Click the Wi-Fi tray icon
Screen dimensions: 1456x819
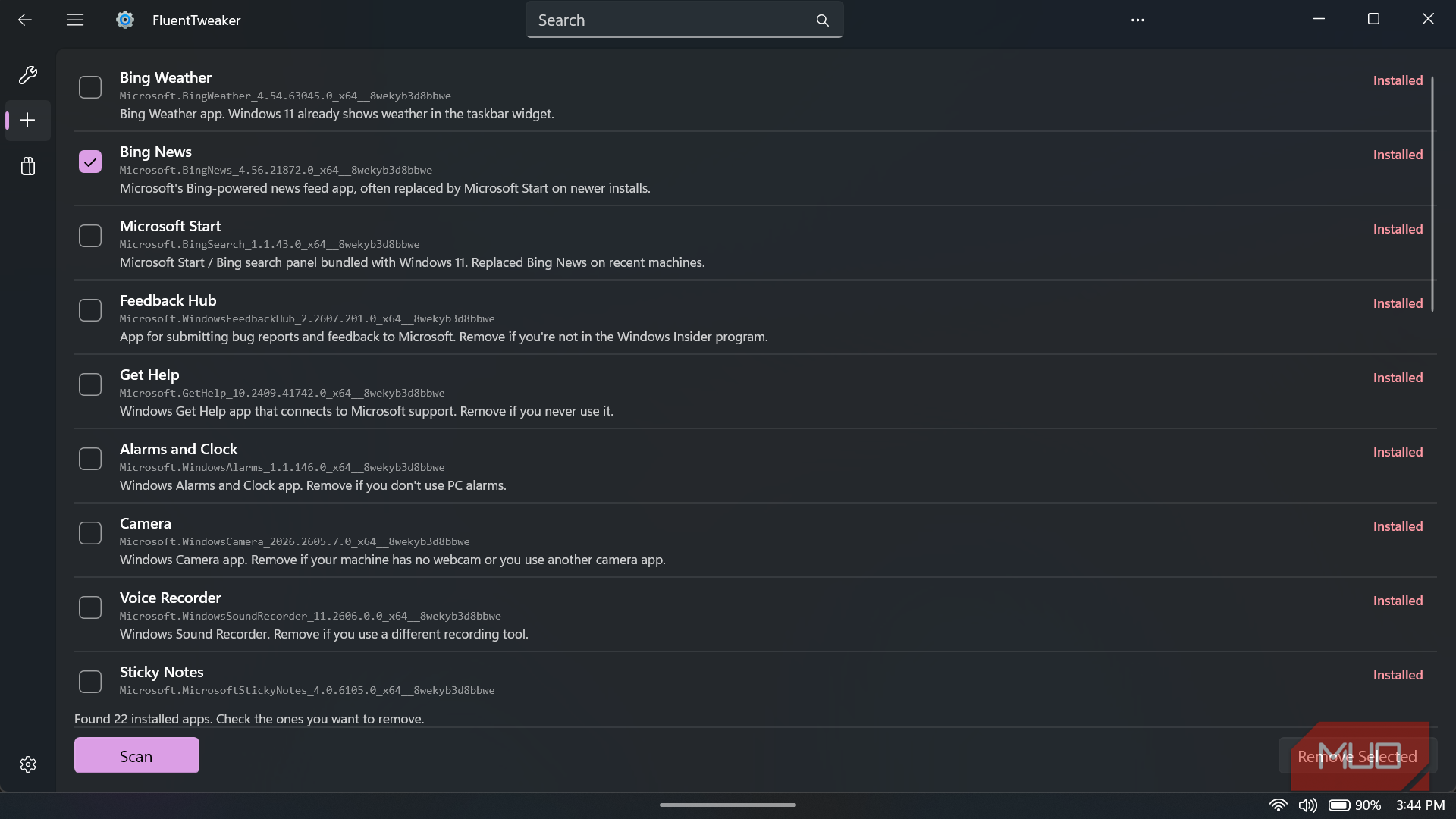(x=1279, y=805)
